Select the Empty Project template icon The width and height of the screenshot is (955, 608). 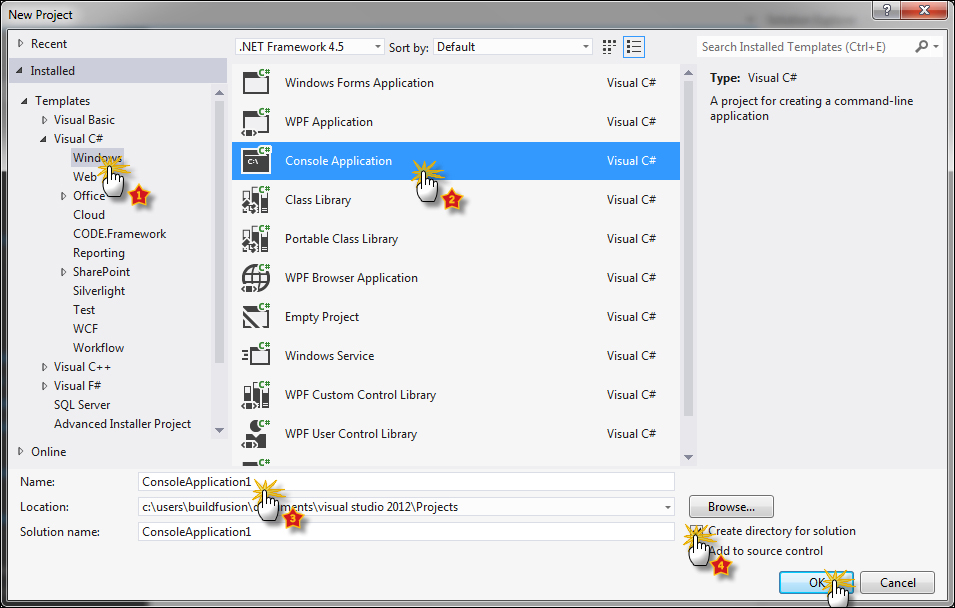[x=257, y=317]
